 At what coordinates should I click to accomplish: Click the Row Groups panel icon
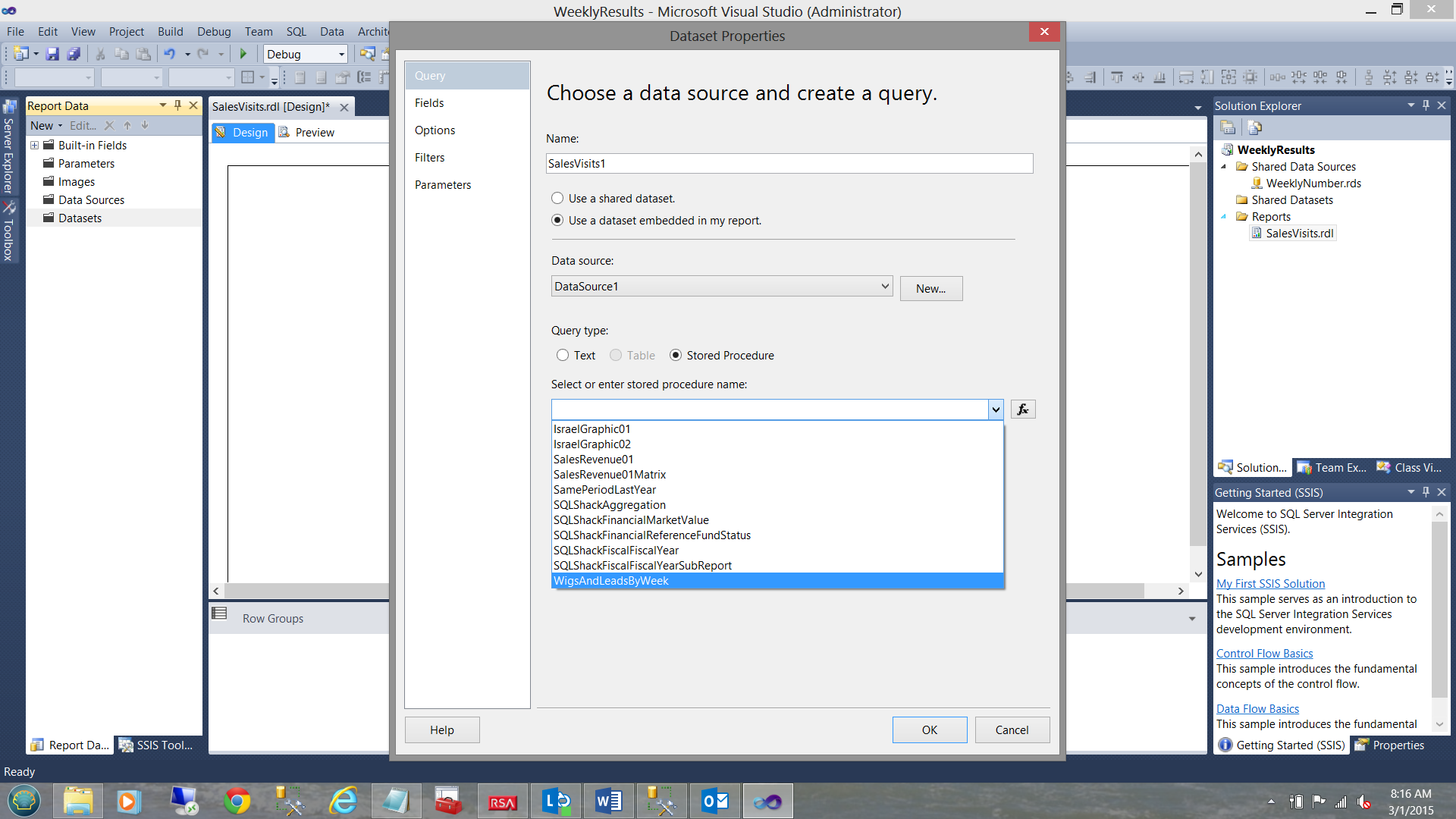click(x=219, y=613)
